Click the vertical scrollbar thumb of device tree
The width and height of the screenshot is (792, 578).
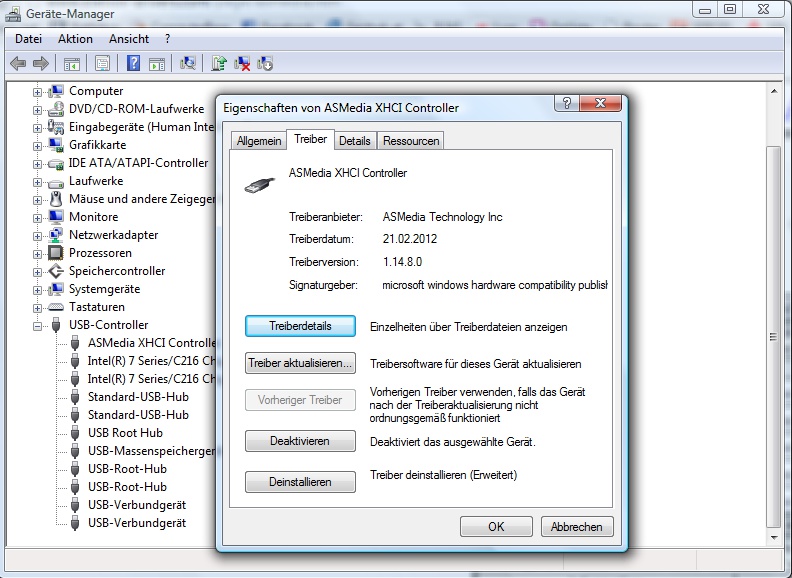(x=773, y=336)
